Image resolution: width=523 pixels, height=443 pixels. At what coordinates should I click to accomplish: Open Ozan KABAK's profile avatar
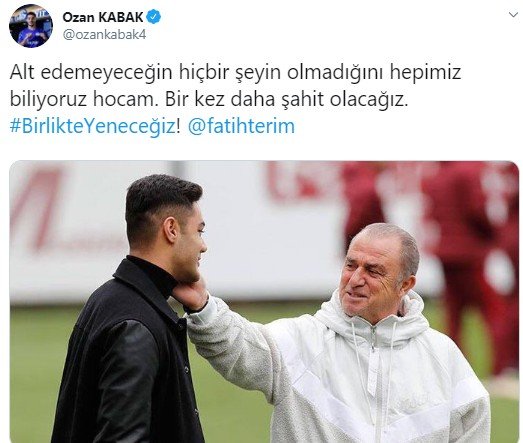click(31, 26)
